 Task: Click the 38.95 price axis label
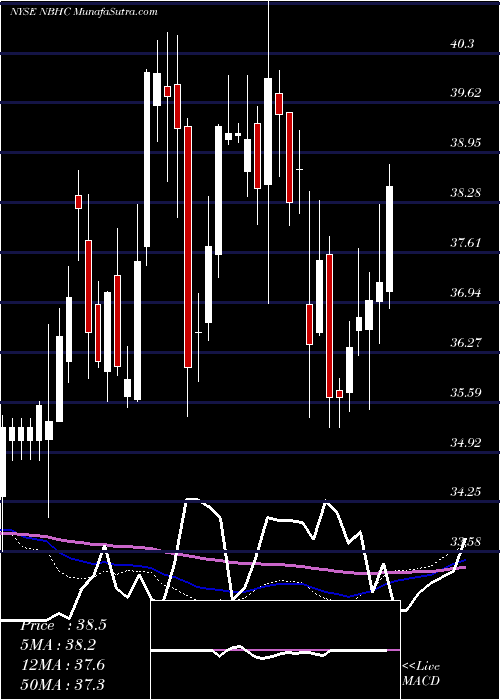466,143
